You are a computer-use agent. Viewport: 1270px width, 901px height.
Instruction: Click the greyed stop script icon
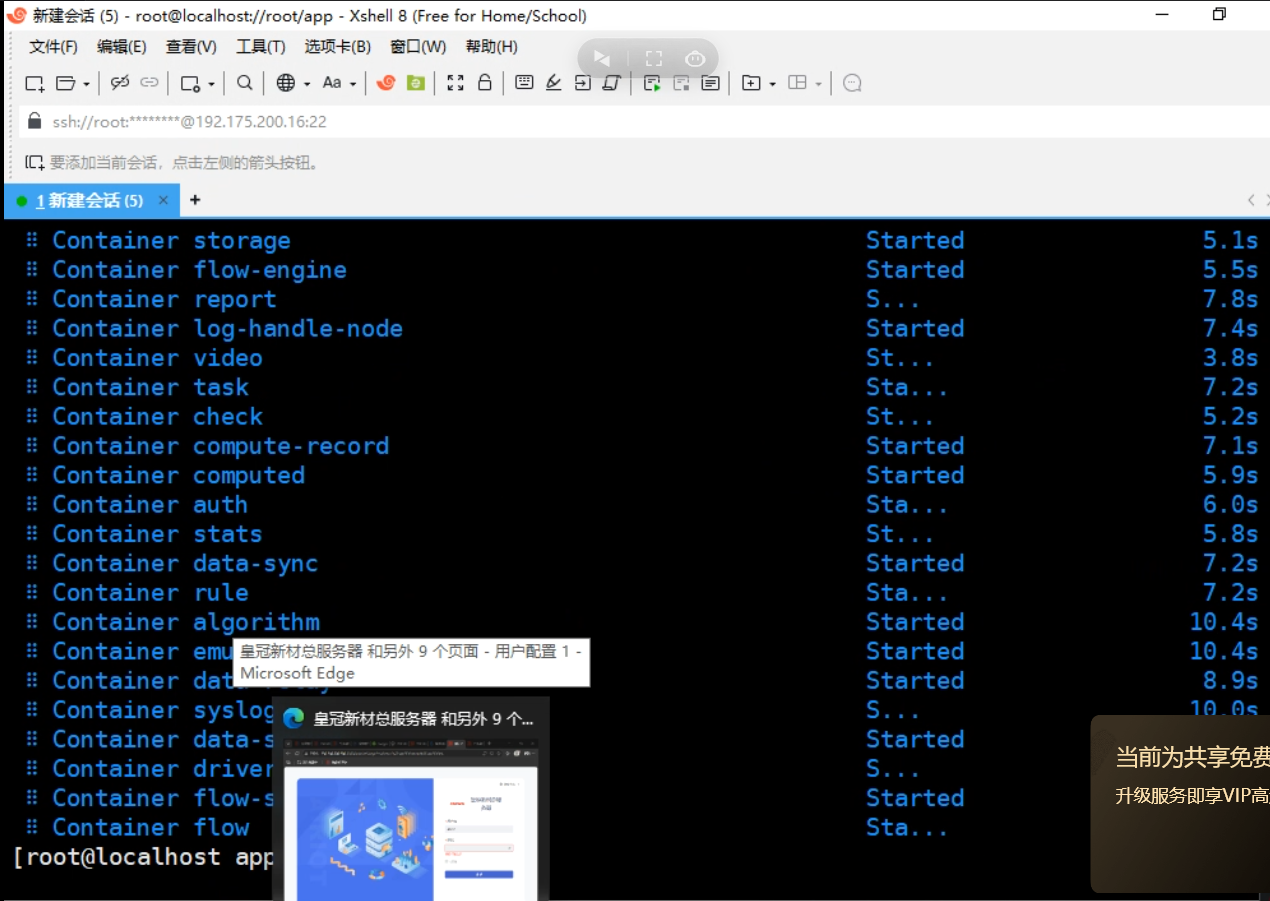click(681, 83)
